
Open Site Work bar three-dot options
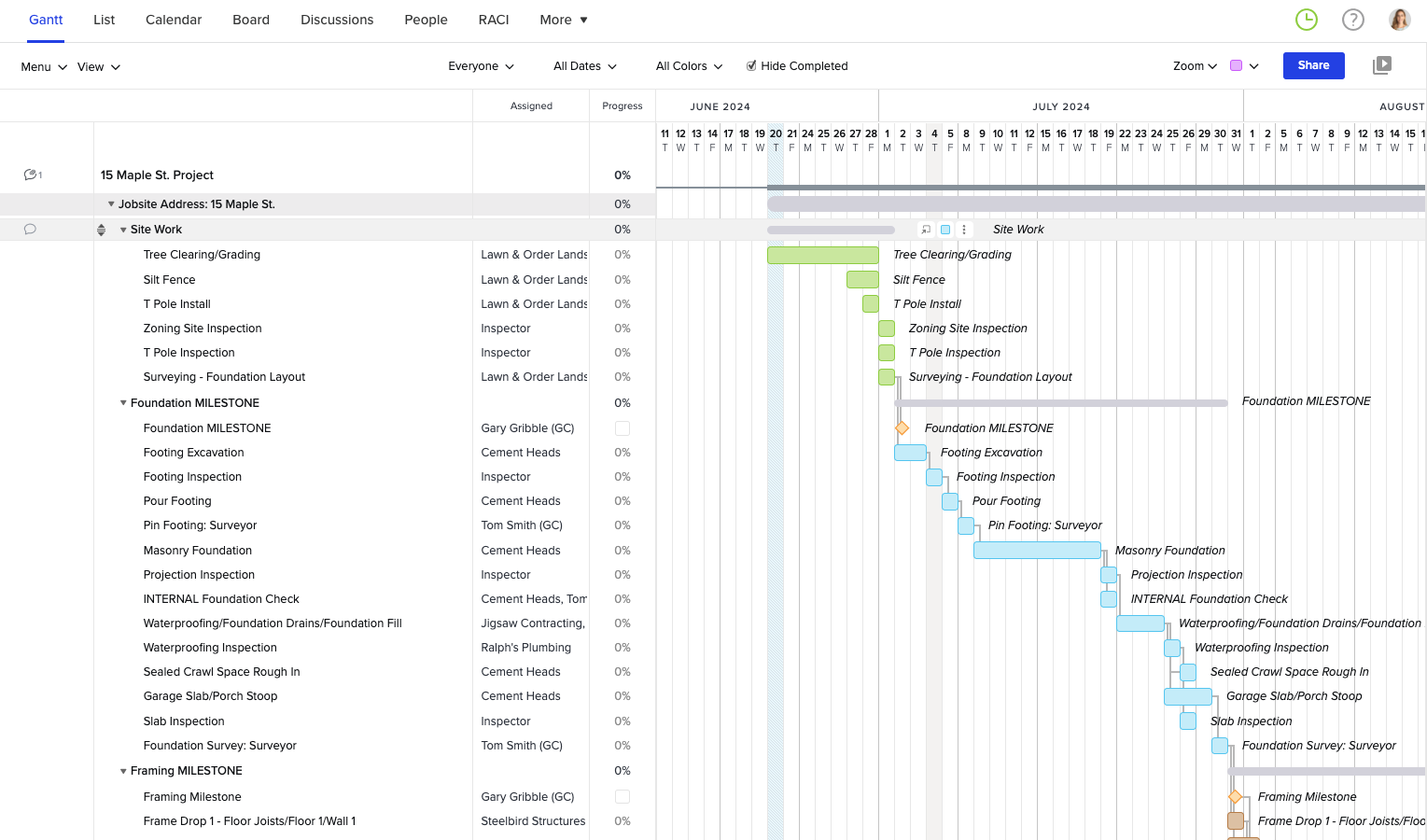(x=964, y=230)
